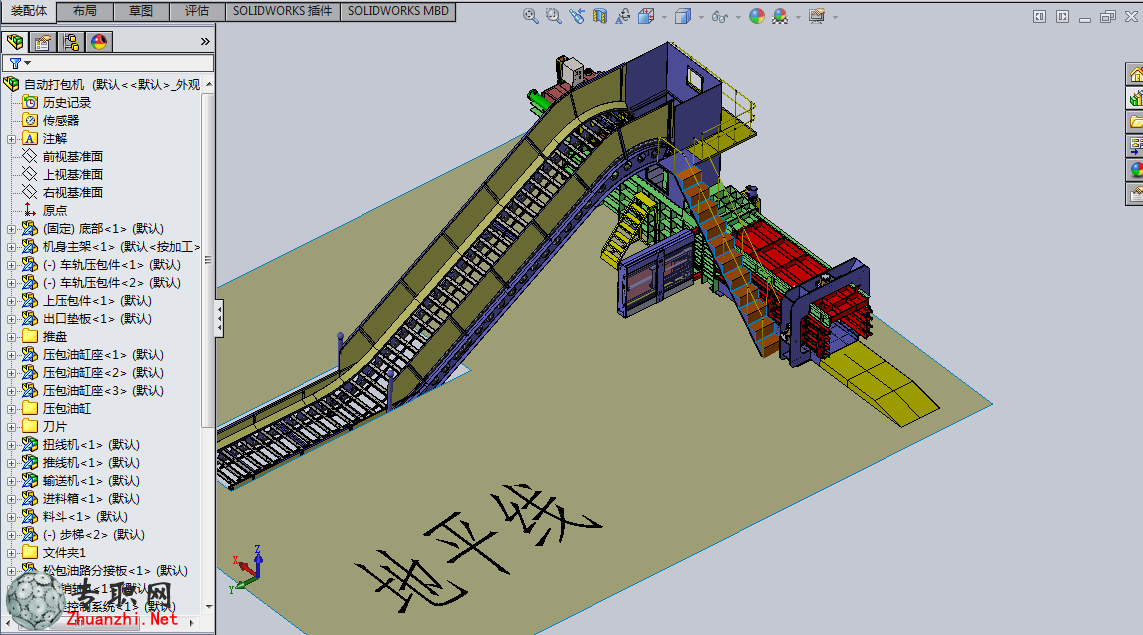Image resolution: width=1143 pixels, height=635 pixels.
Task: Click the View Settings monitor icon
Action: [816, 16]
